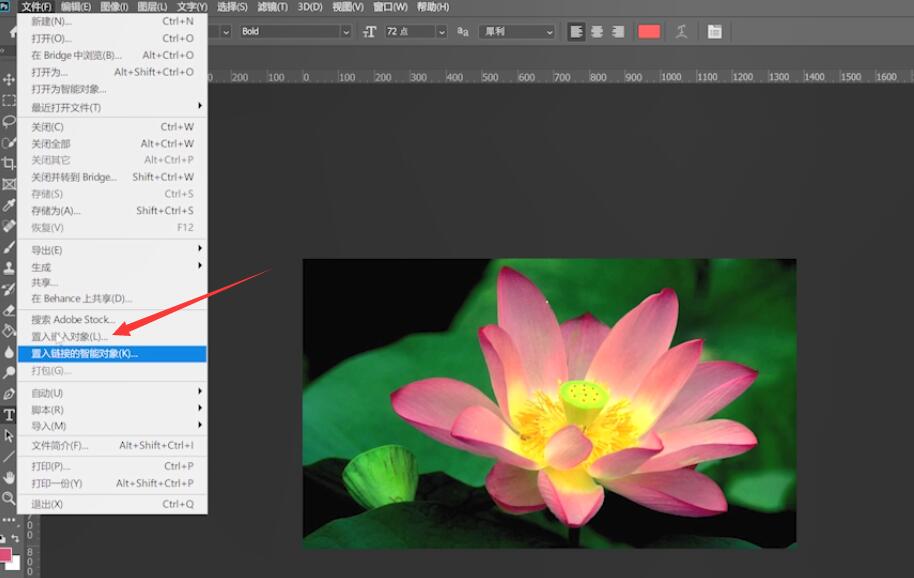Select the Clone Stamp tool
The image size is (914, 578).
9,268
